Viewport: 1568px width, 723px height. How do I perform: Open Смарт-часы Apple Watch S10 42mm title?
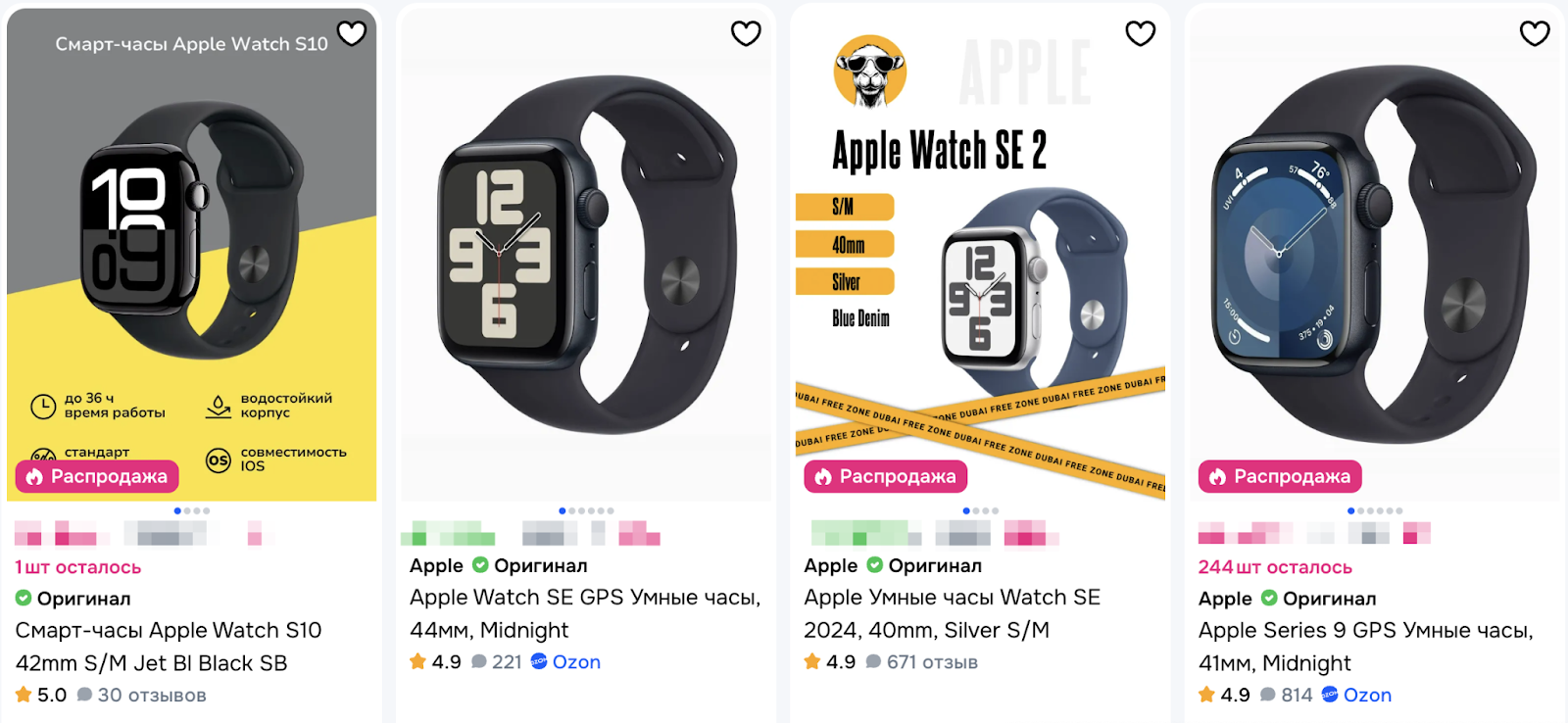click(x=169, y=647)
